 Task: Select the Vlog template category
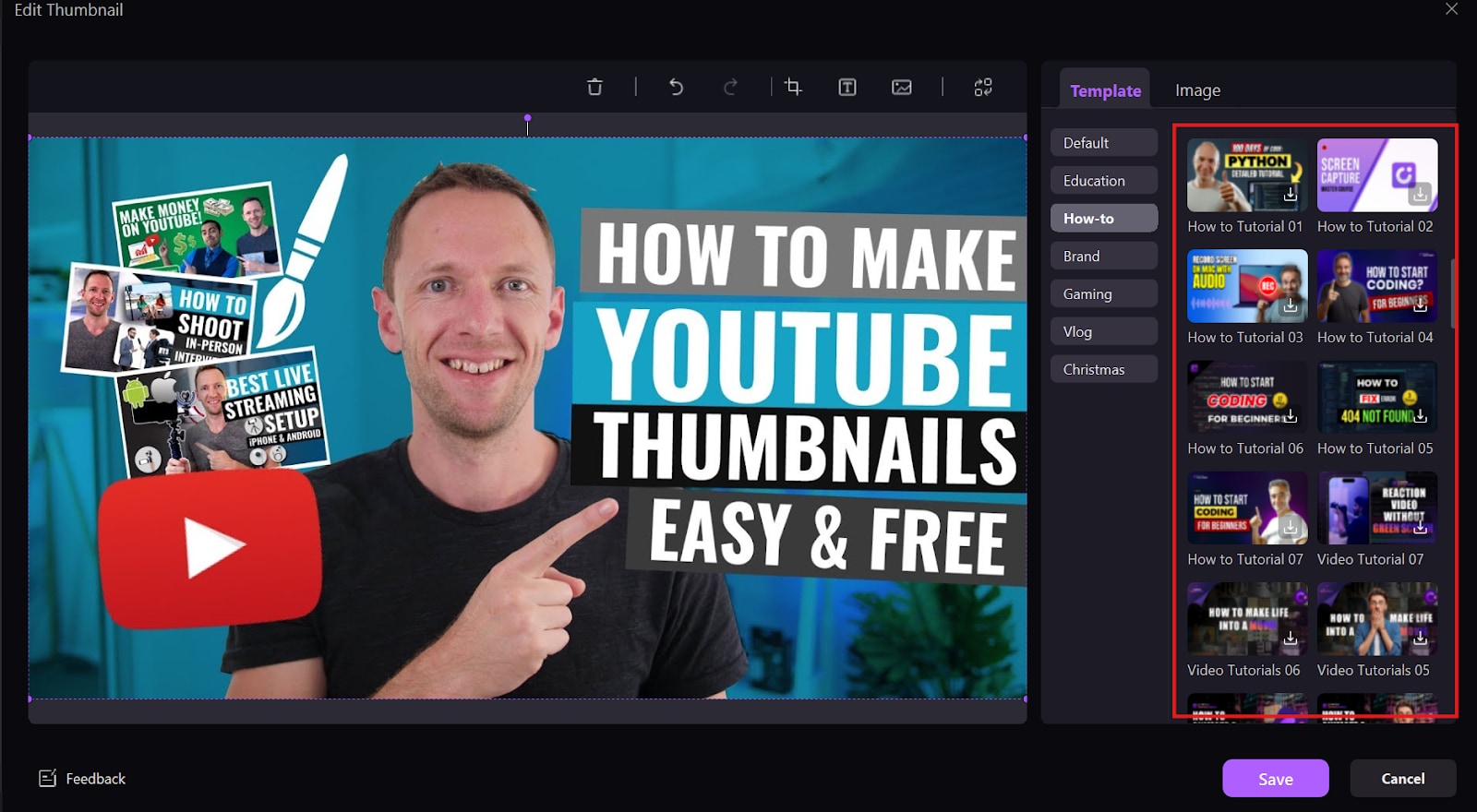pyautogui.click(x=1104, y=332)
